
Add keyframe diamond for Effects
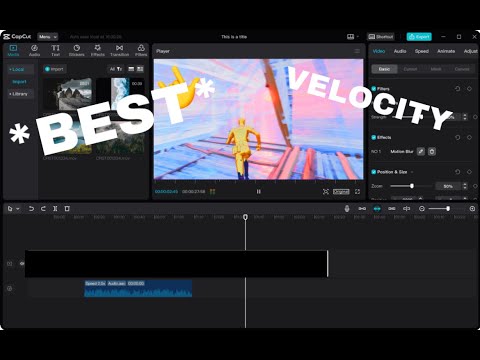click(x=469, y=137)
